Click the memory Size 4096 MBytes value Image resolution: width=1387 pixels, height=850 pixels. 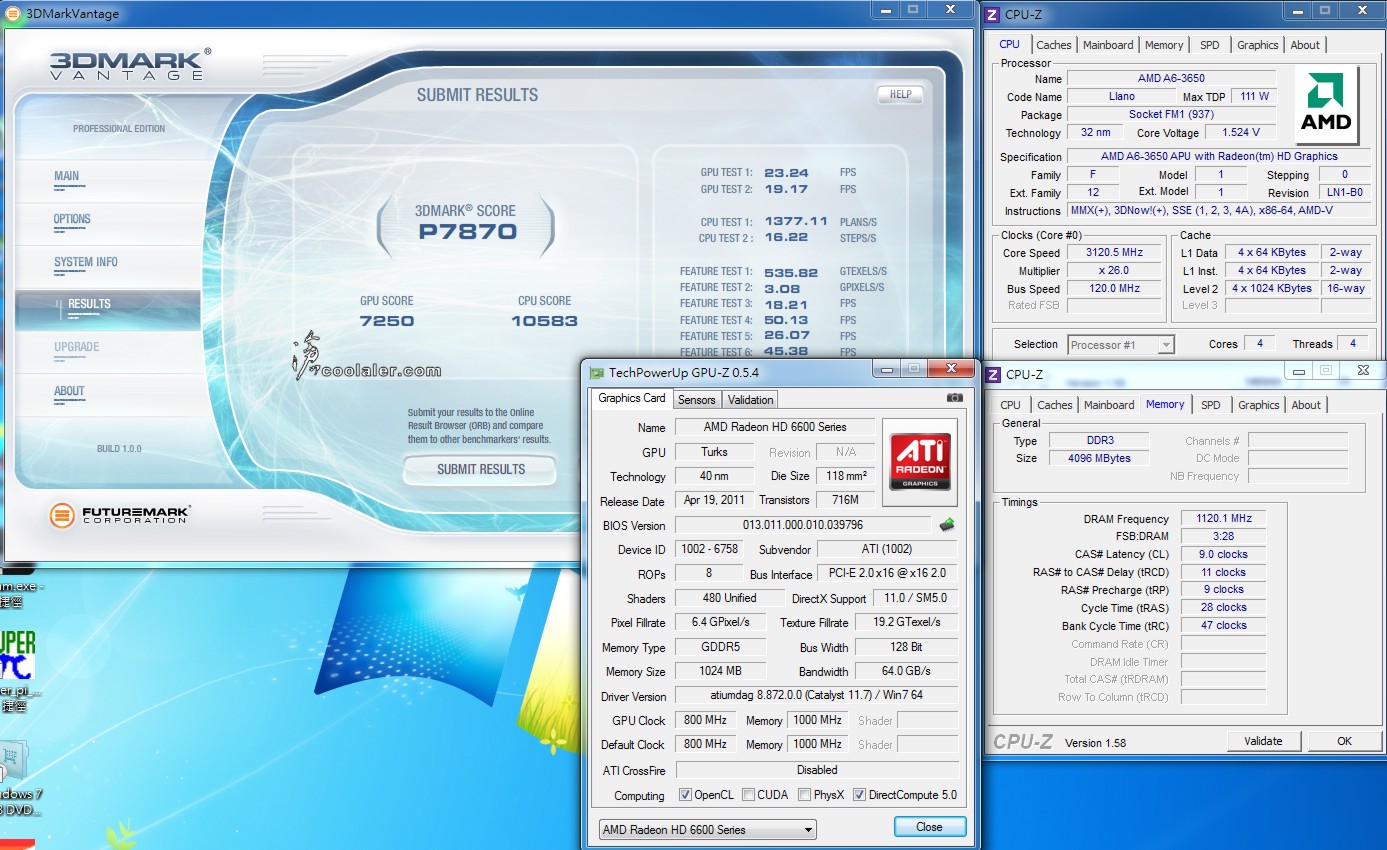click(x=1100, y=459)
